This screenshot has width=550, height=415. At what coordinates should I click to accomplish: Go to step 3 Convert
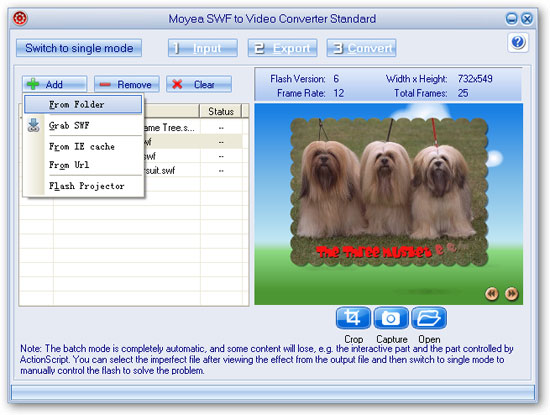(361, 48)
